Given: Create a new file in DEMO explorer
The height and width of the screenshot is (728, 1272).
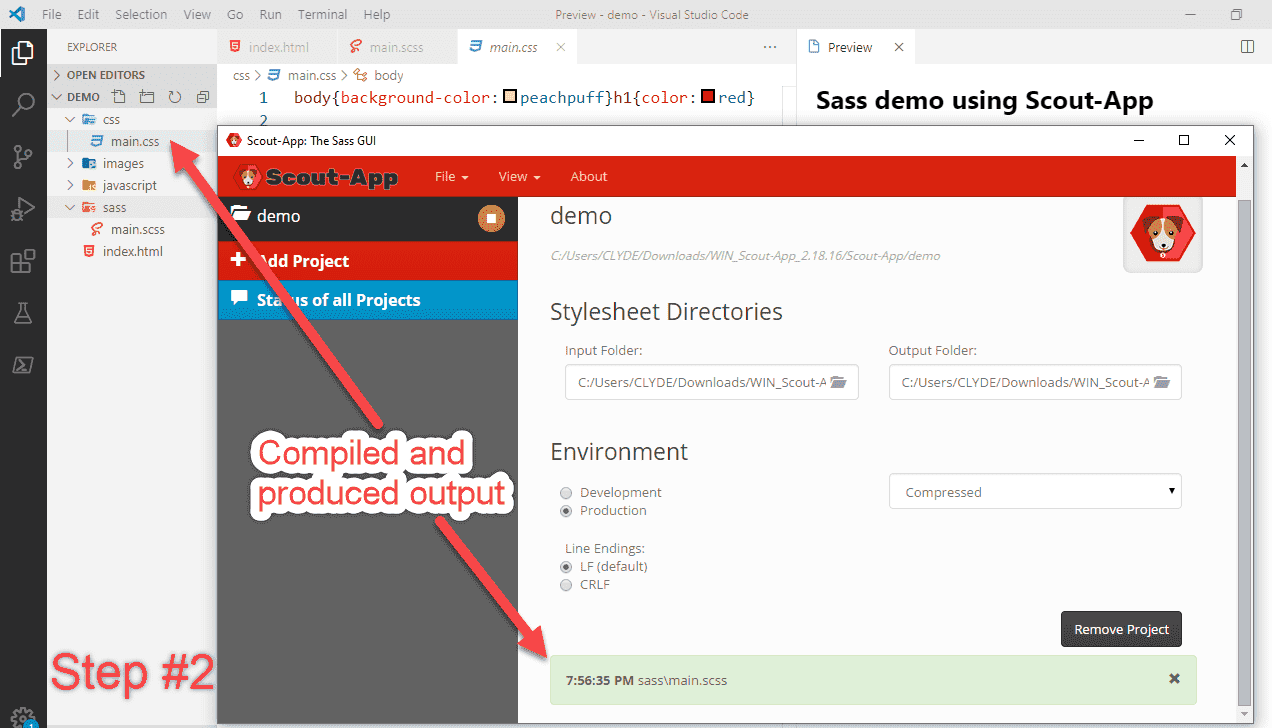Looking at the screenshot, I should pos(119,97).
